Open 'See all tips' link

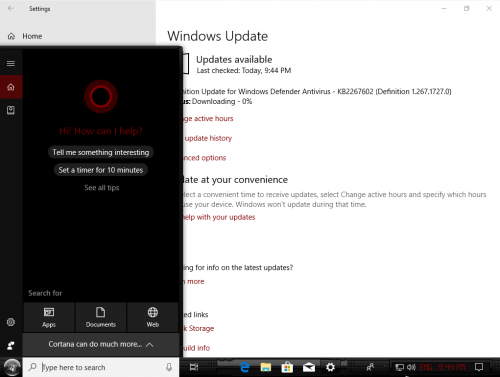click(x=102, y=188)
